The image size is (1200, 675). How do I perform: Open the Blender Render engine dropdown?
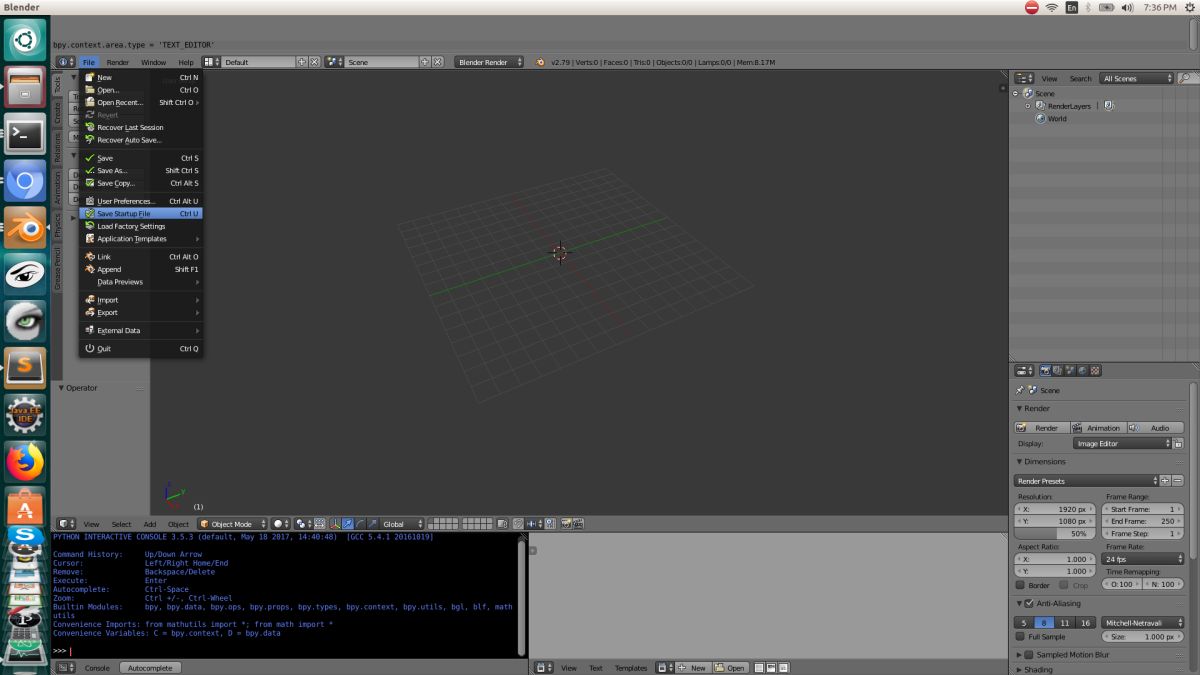[489, 62]
